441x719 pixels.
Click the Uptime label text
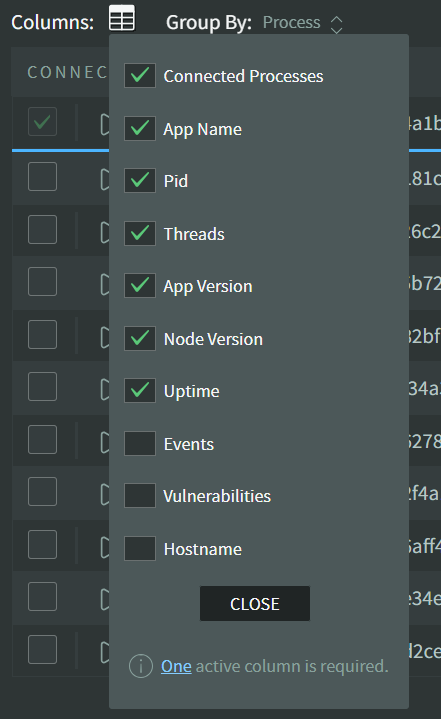pyautogui.click(x=192, y=392)
